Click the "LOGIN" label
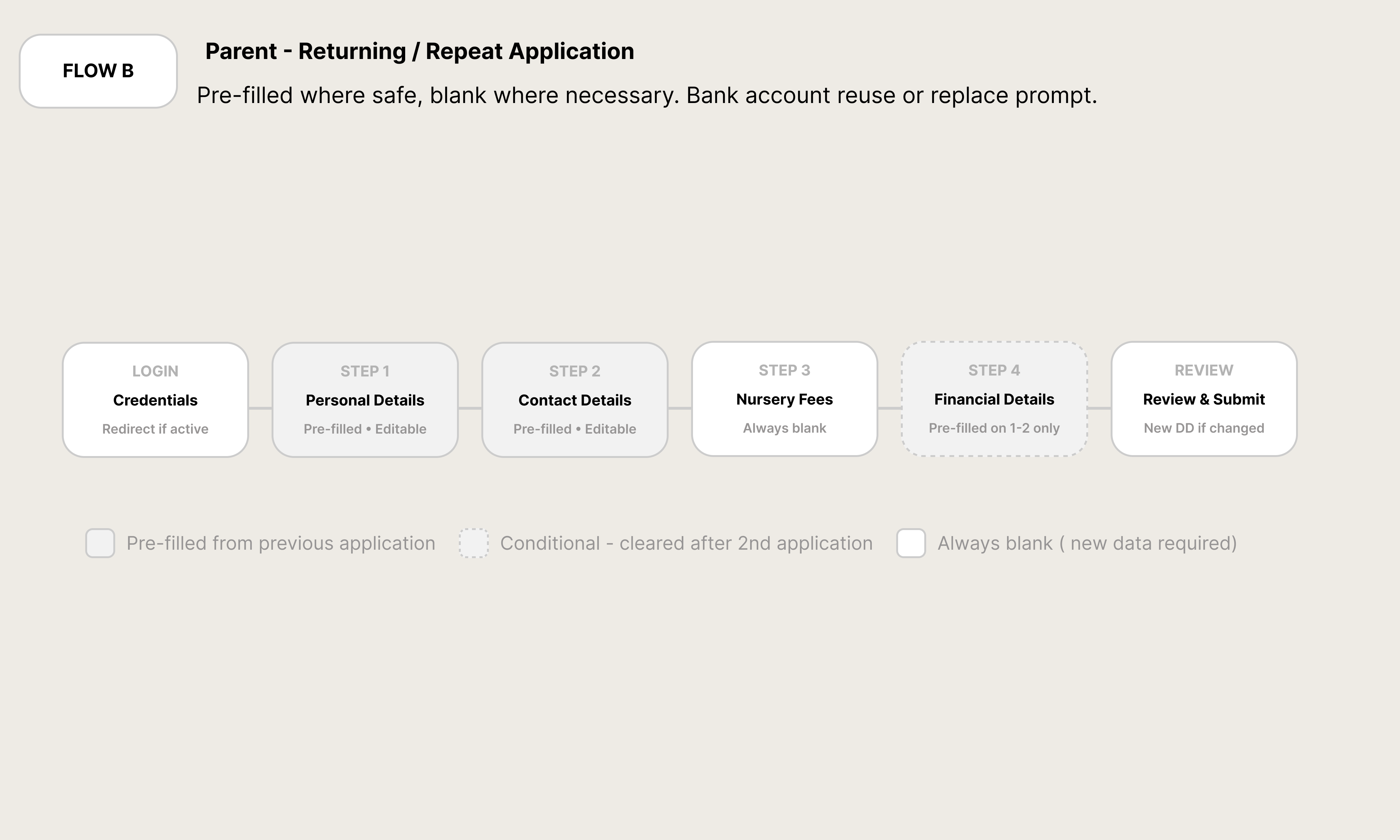 click(x=155, y=371)
